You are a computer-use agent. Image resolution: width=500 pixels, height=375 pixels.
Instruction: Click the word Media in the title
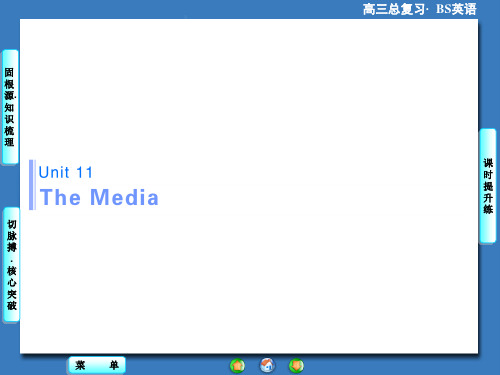[124, 197]
